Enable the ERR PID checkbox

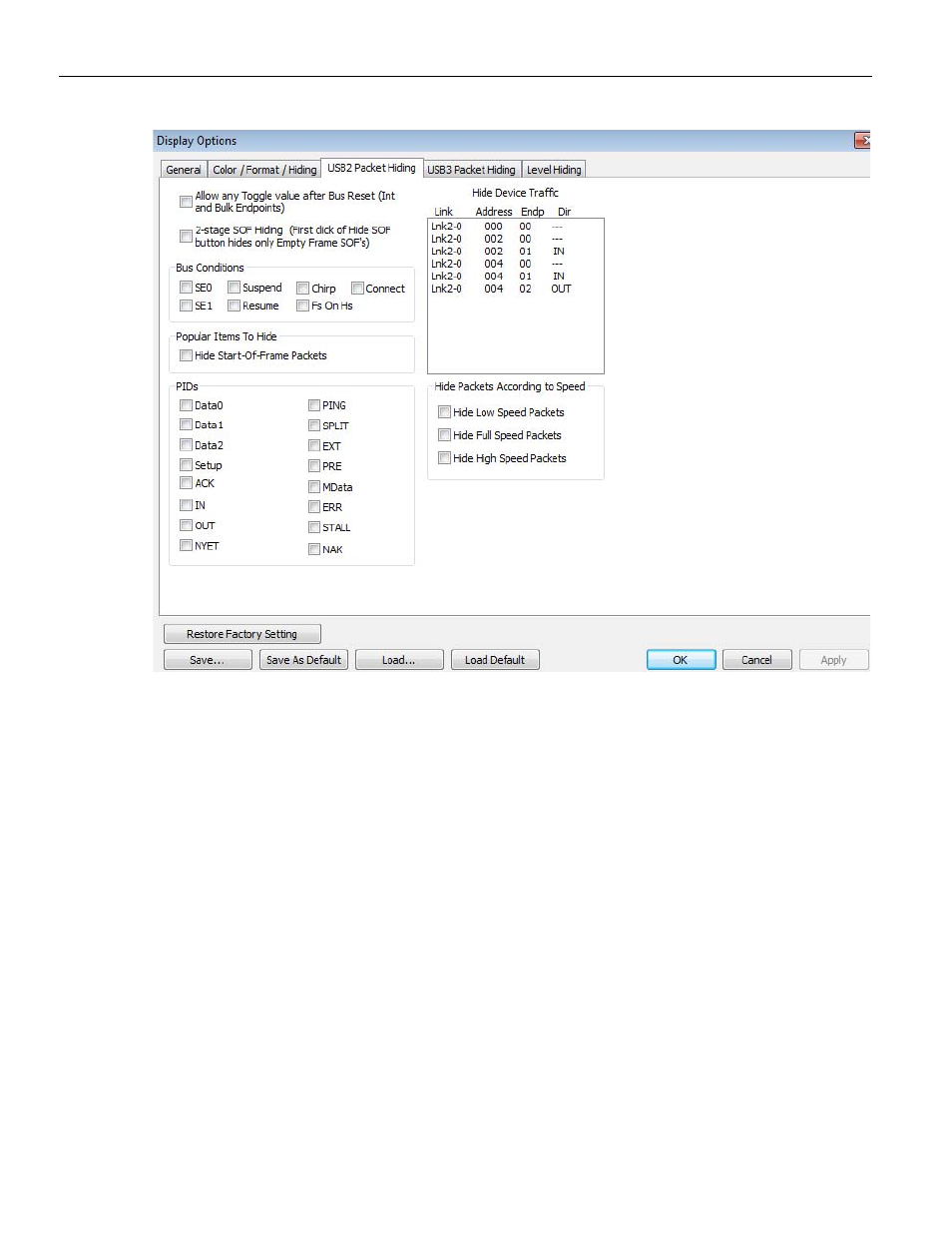click(x=314, y=507)
